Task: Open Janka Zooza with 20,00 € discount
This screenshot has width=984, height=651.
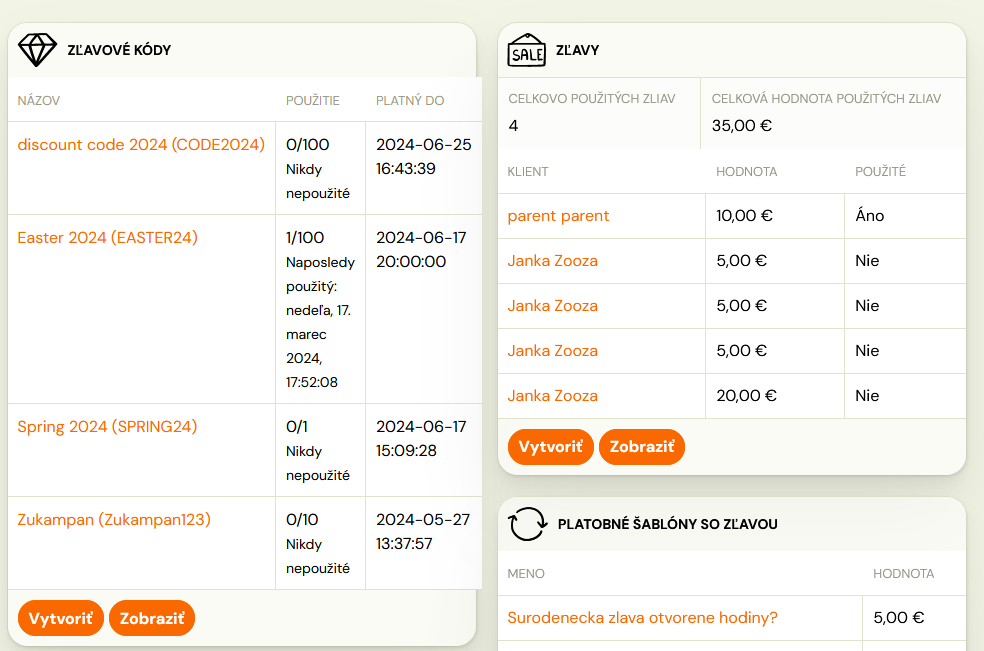Action: 552,395
